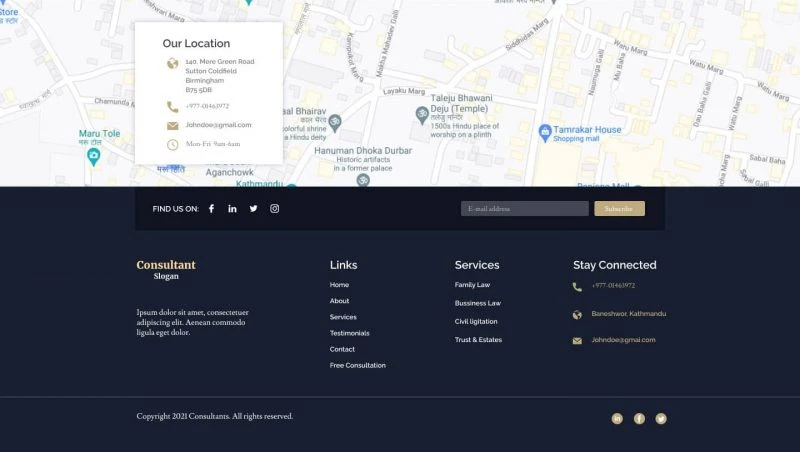Open the Services link under Links
This screenshot has height=452, width=800.
[343, 317]
